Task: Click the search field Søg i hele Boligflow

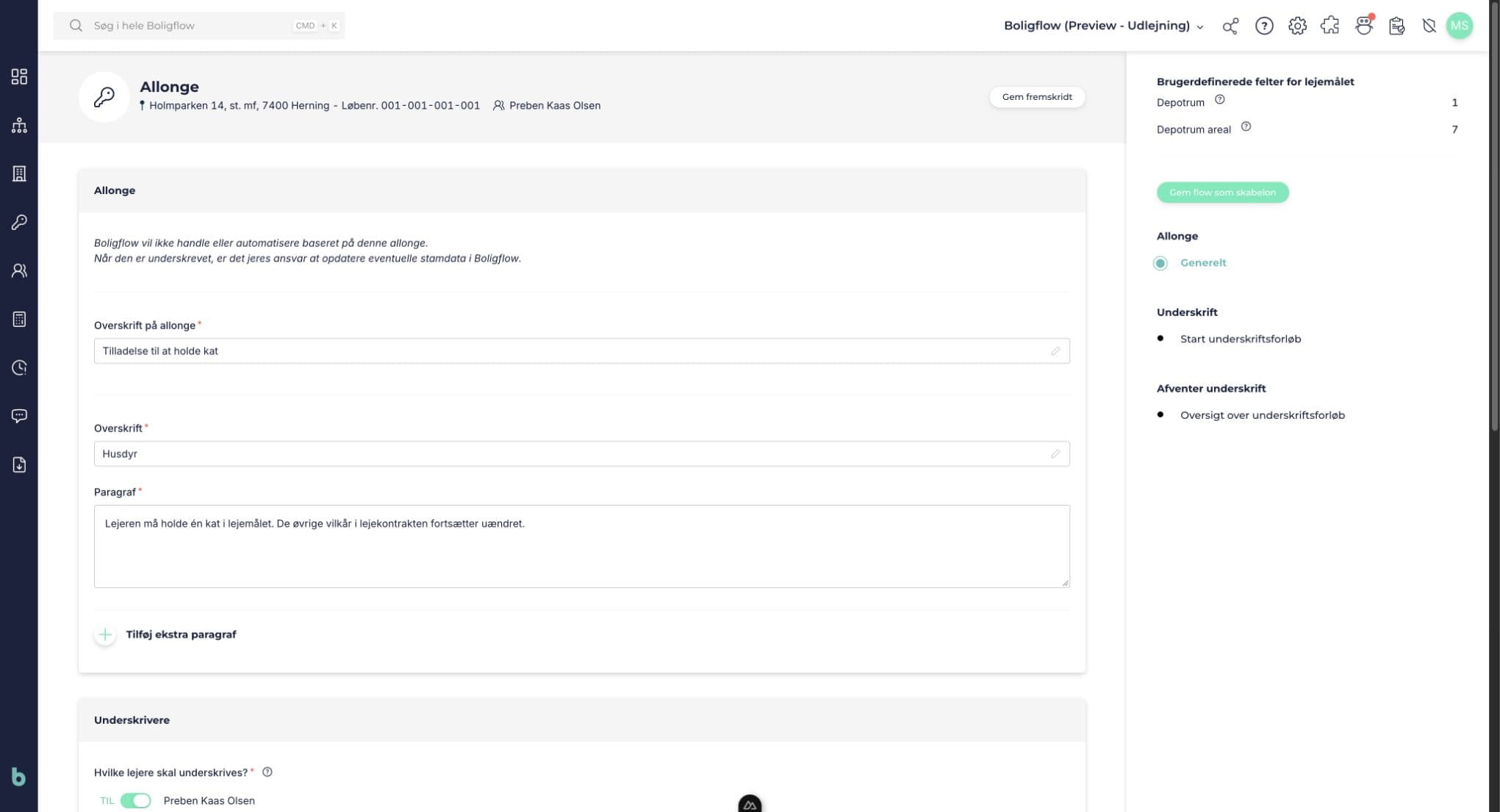Action: (x=199, y=26)
